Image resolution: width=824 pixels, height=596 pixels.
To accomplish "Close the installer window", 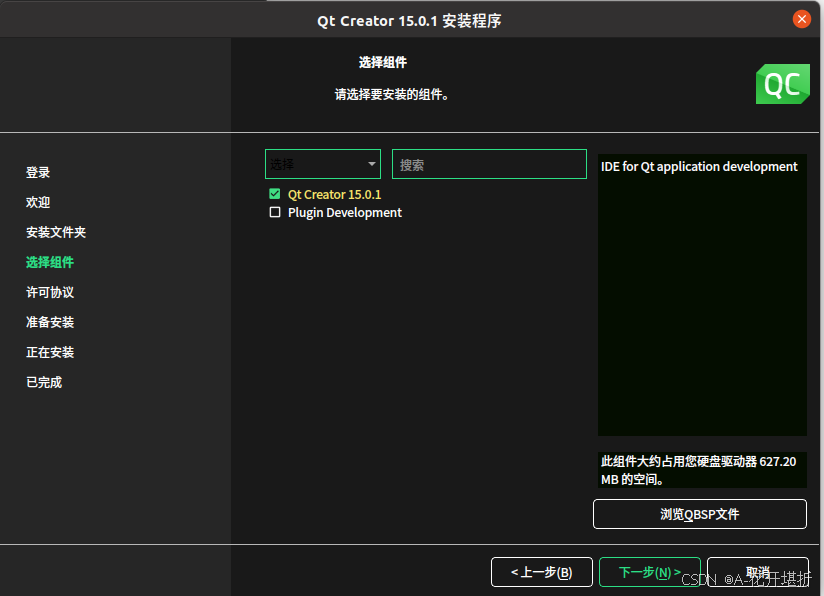I will point(801,19).
